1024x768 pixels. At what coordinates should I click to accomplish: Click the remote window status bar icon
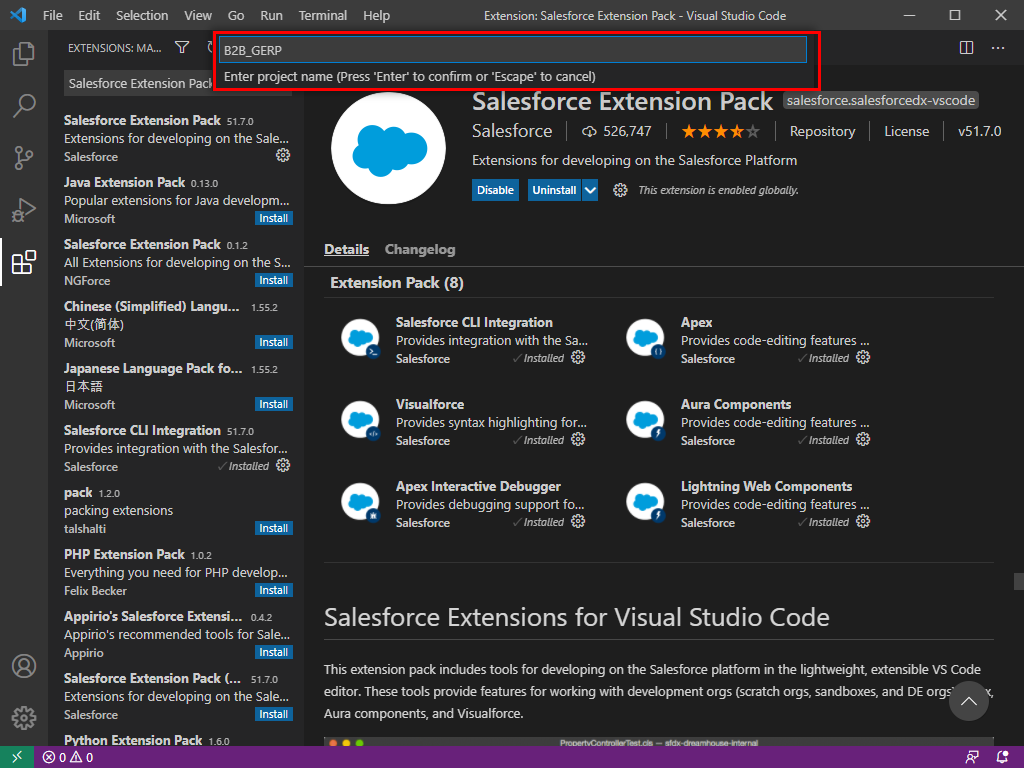[17, 757]
